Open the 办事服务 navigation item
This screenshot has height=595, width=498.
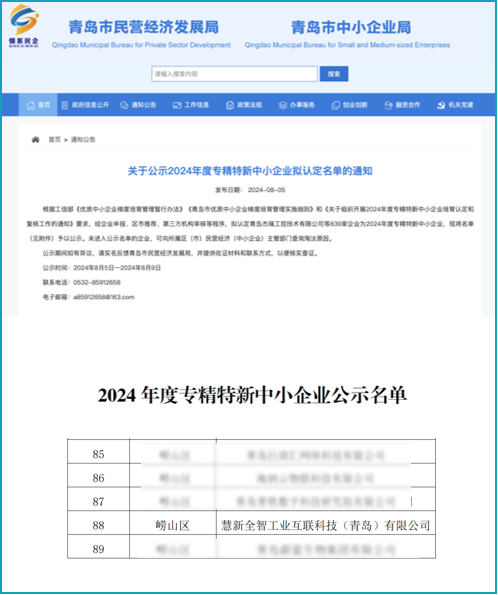point(297,105)
